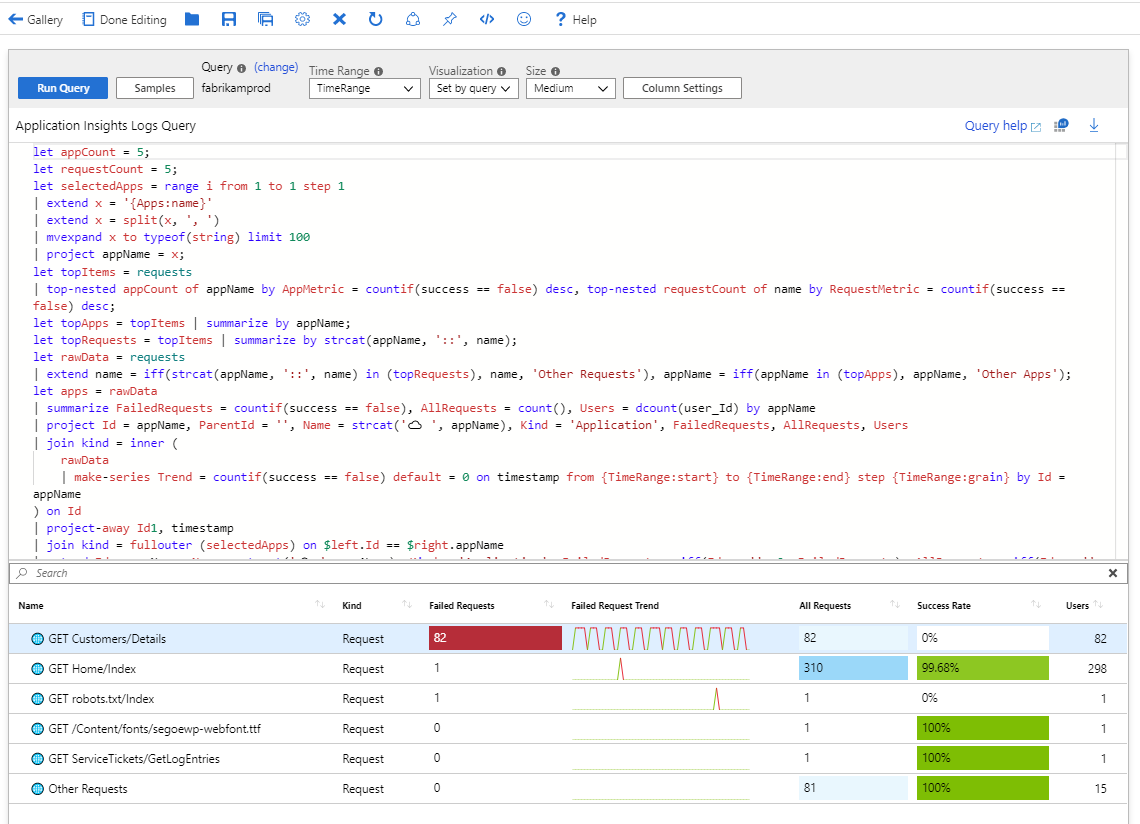The height and width of the screenshot is (824, 1140).
Task: Go back to the Gallery
Action: pyautogui.click(x=35, y=19)
